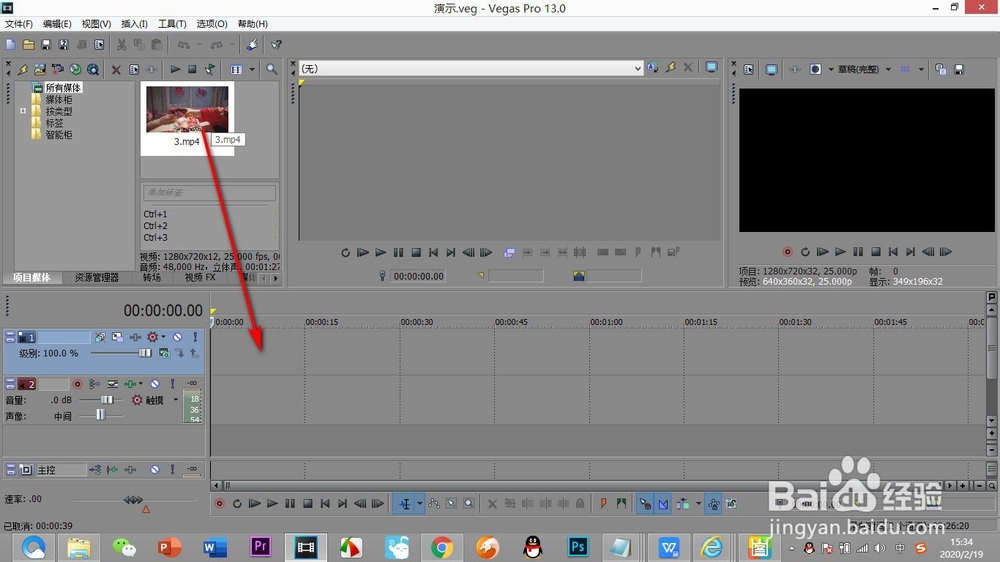1000x562 pixels.
Task: Select the Envelope edit tool
Action: [x=434, y=504]
